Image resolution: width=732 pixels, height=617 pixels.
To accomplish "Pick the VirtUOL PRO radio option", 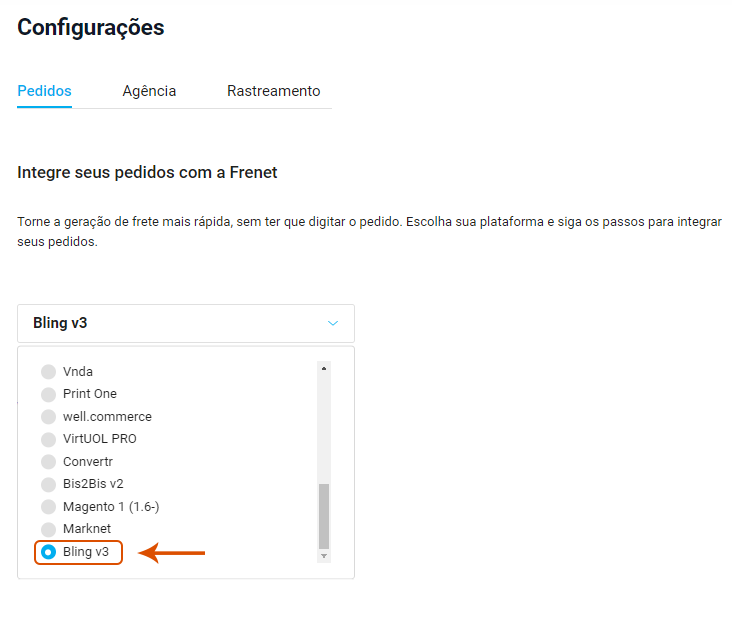I will click(x=48, y=439).
